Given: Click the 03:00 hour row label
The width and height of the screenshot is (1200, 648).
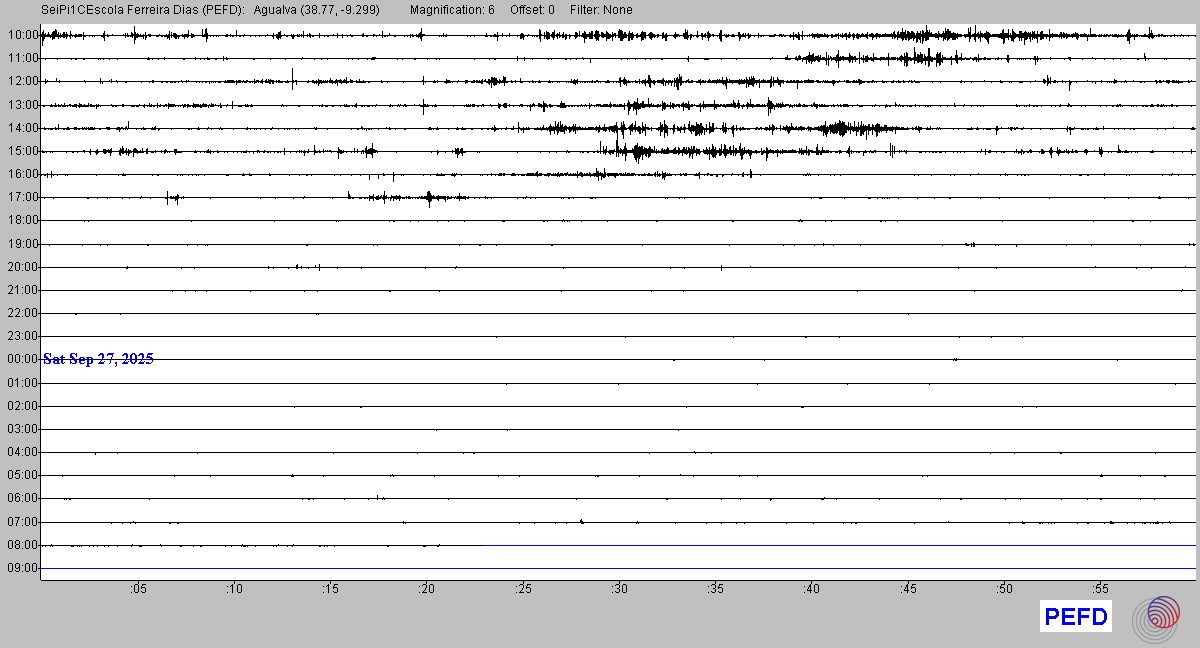Looking at the screenshot, I should (22, 429).
